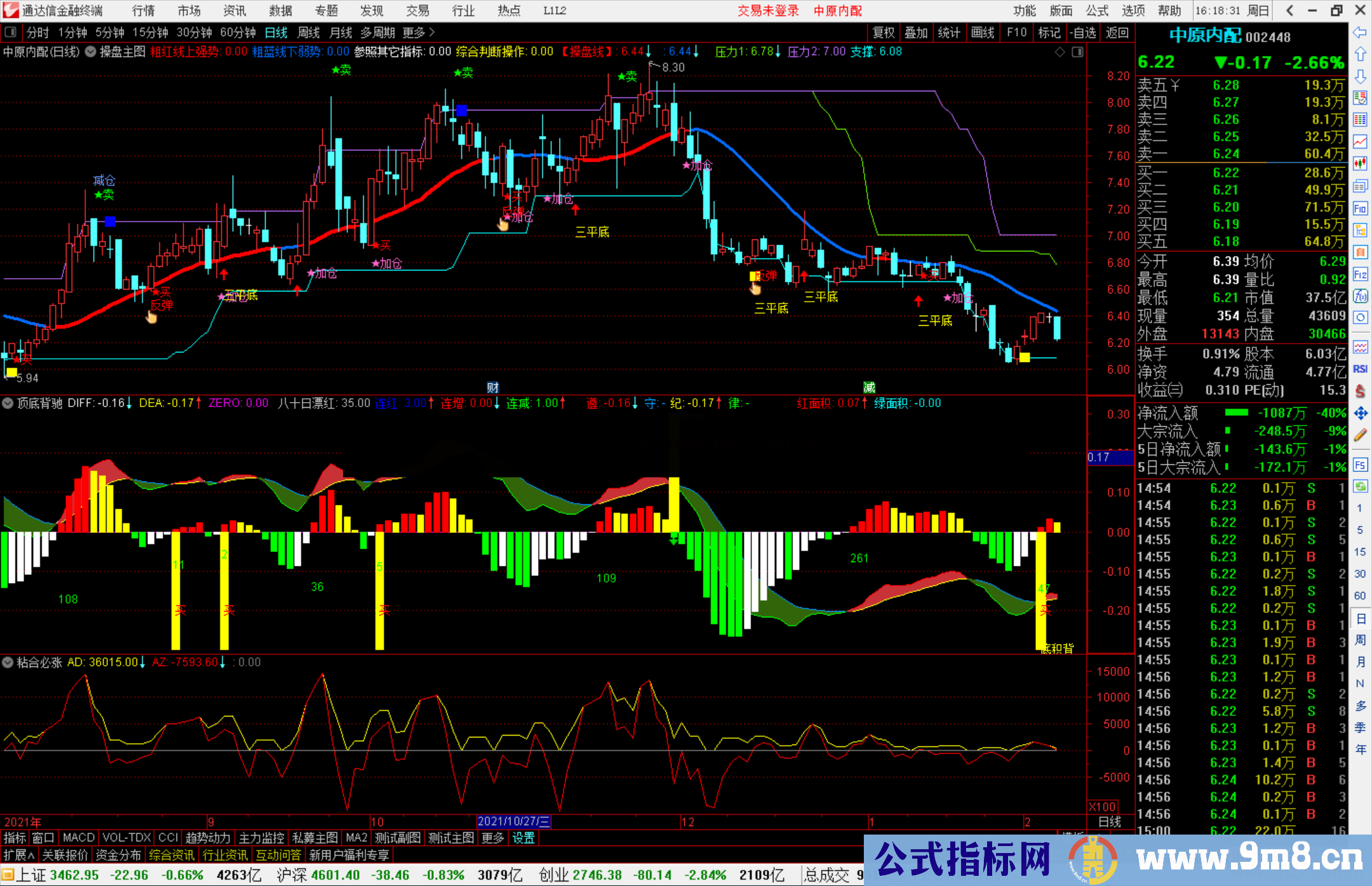Viewport: 1372px width, 886px height.
Task: Toggle the 顶底背驰 indicator panel circle
Action: point(8,403)
